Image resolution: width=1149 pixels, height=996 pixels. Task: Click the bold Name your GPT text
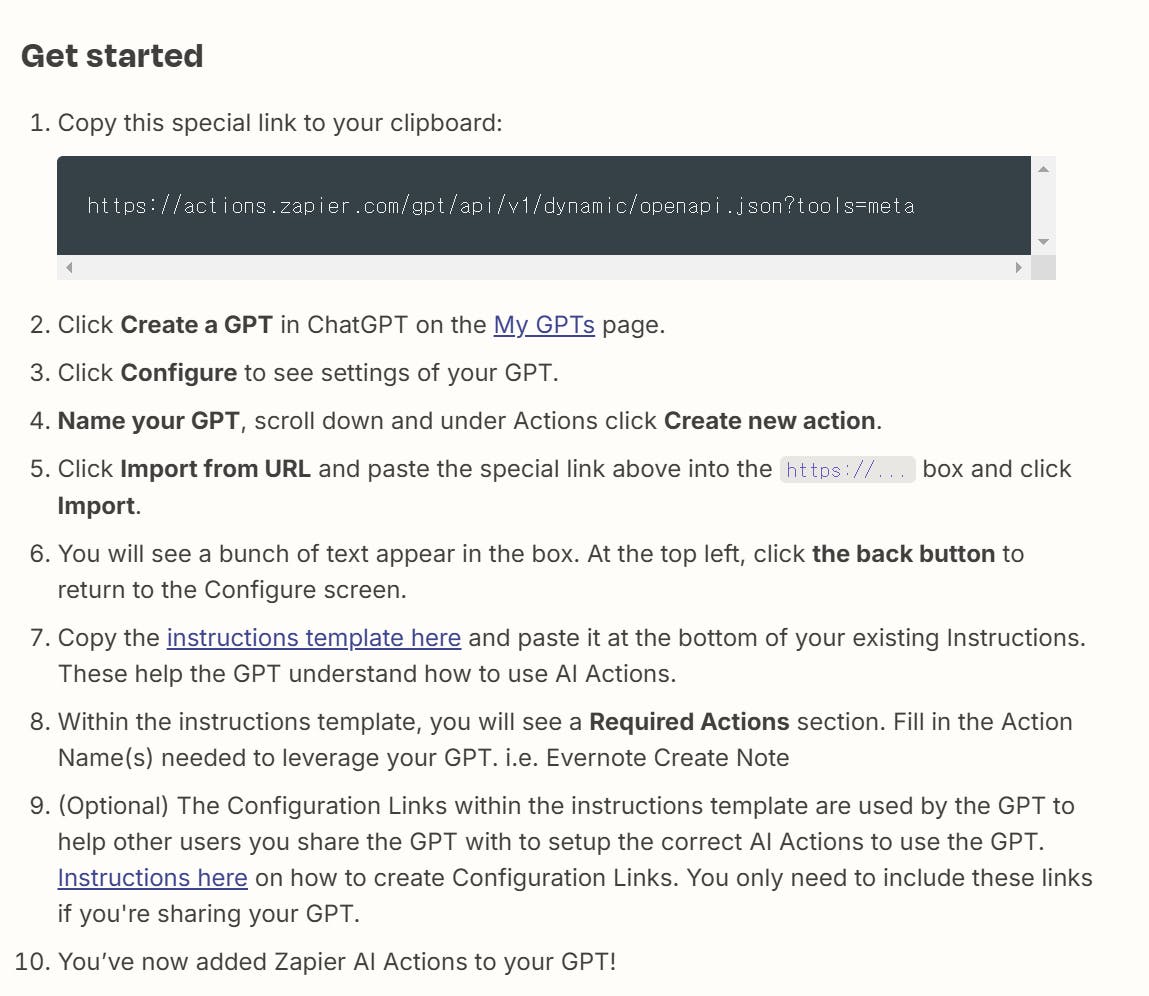pos(148,421)
